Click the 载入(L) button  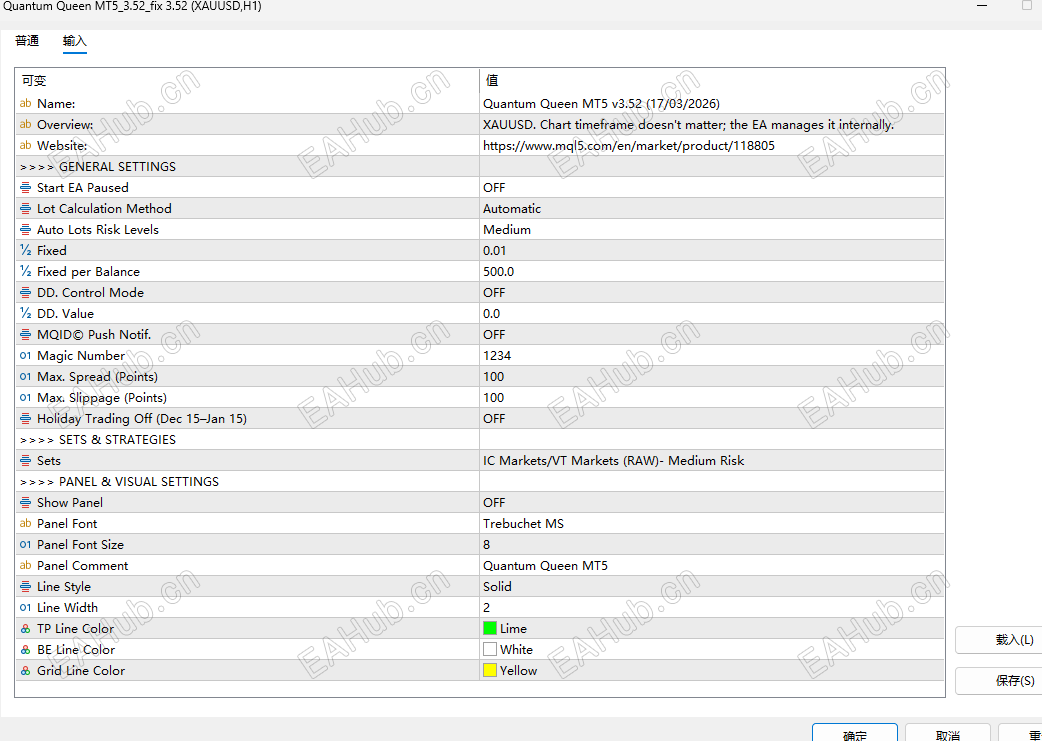(x=999, y=640)
